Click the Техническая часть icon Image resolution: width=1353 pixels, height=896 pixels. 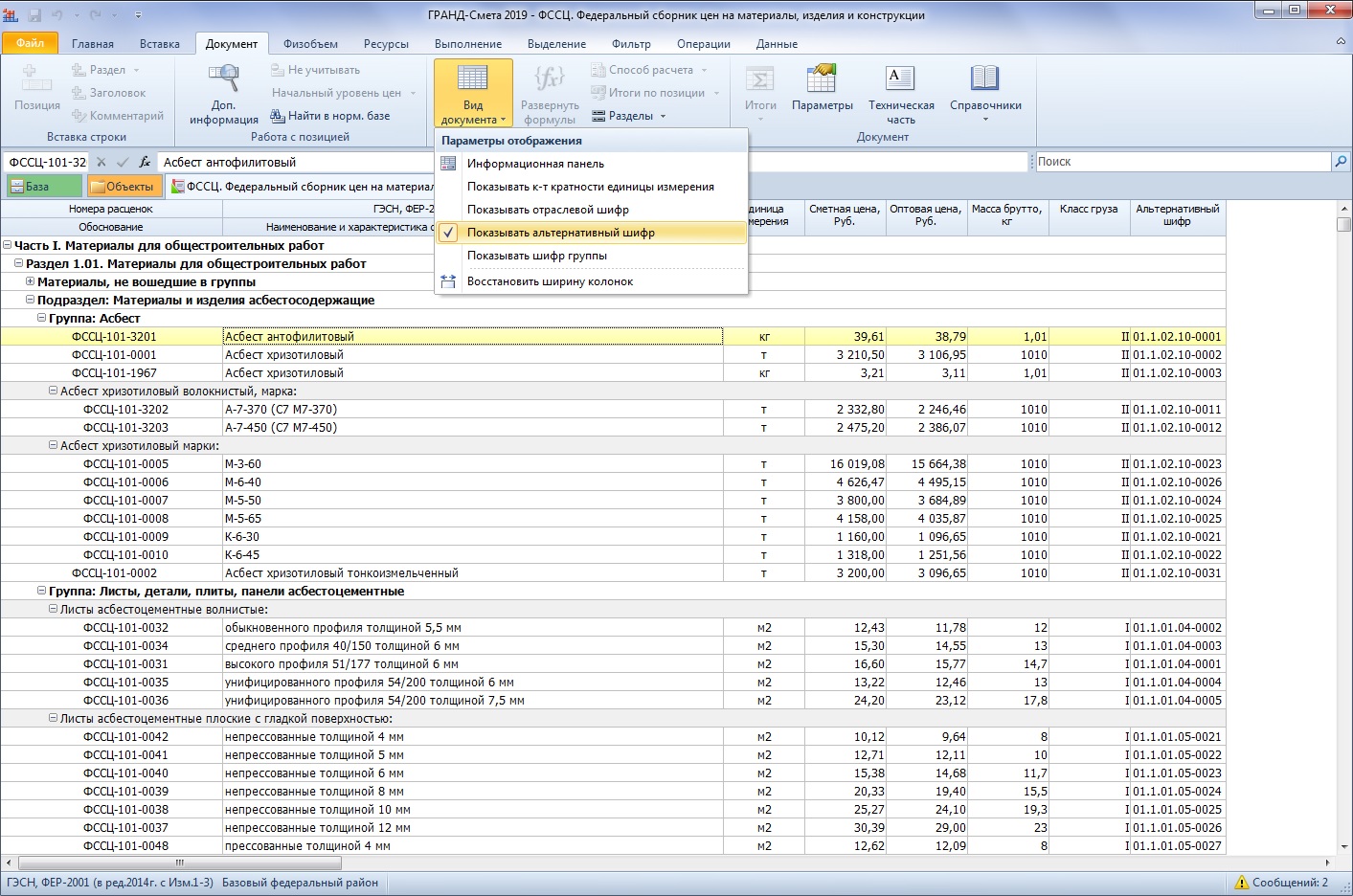pyautogui.click(x=900, y=79)
